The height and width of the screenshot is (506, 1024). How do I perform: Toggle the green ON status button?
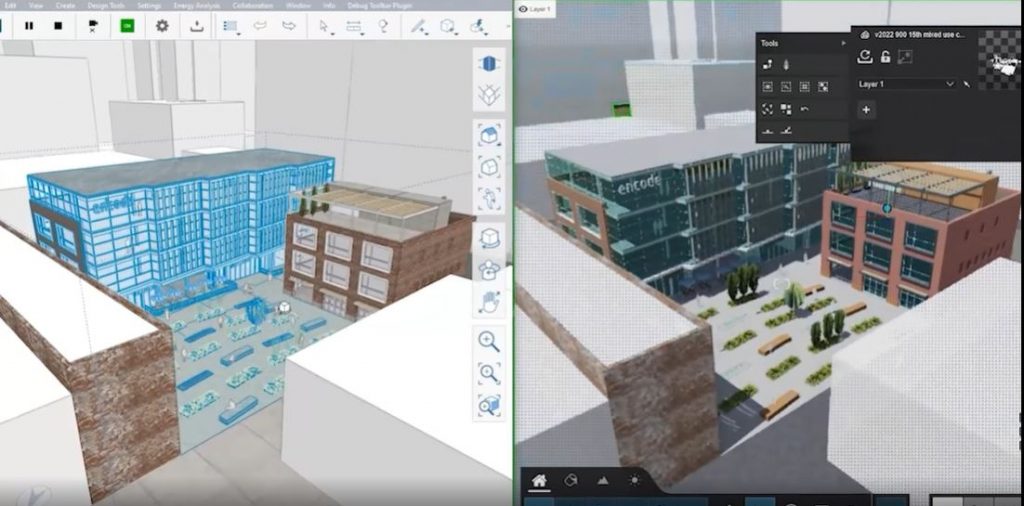pos(127,26)
